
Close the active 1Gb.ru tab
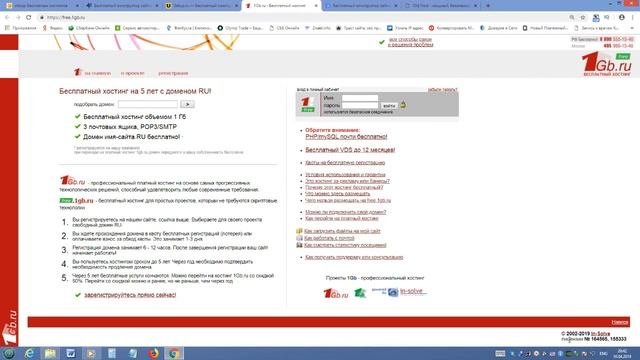[316, 6]
